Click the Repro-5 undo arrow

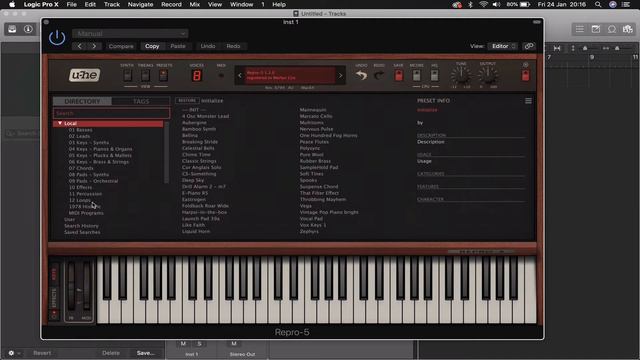pyautogui.click(x=361, y=75)
